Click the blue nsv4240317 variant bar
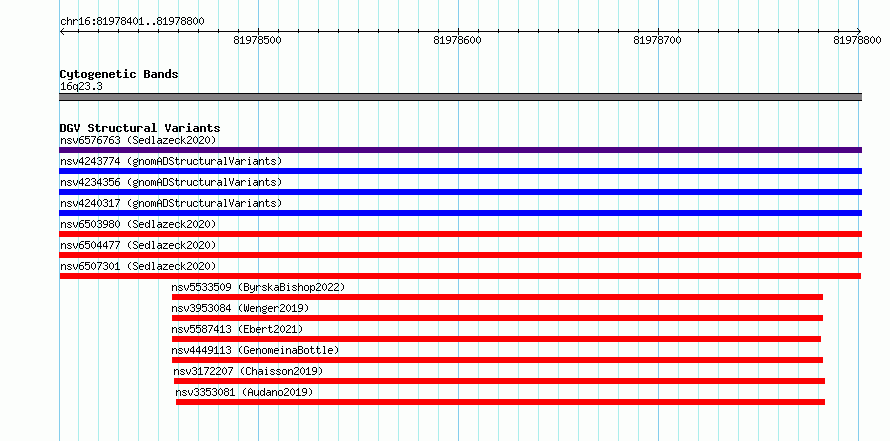 click(x=460, y=213)
